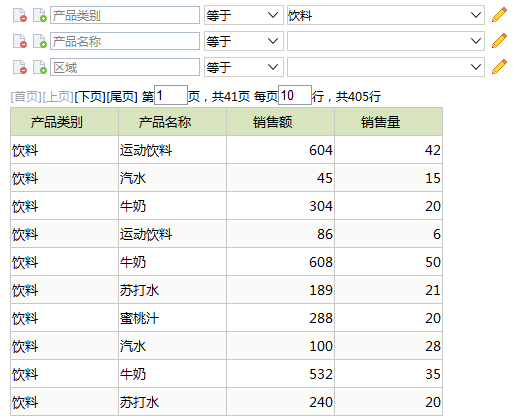The height and width of the screenshot is (420, 521).
Task: Click the pencil icon beside 饮料 value
Action: pos(499,15)
